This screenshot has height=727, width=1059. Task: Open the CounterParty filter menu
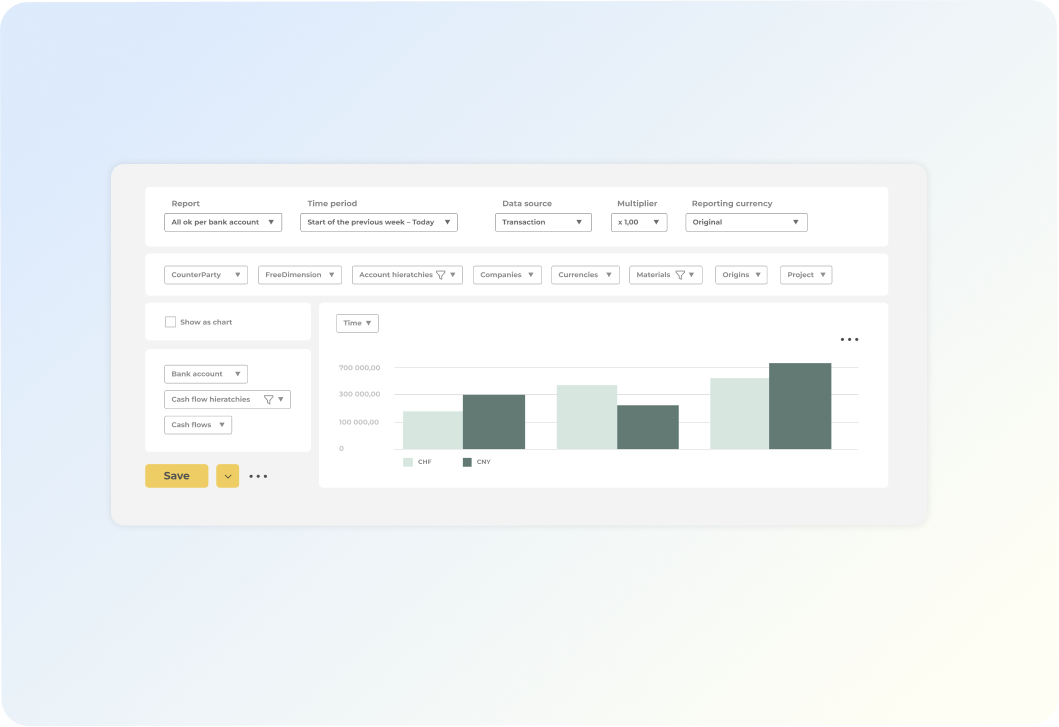(x=206, y=275)
